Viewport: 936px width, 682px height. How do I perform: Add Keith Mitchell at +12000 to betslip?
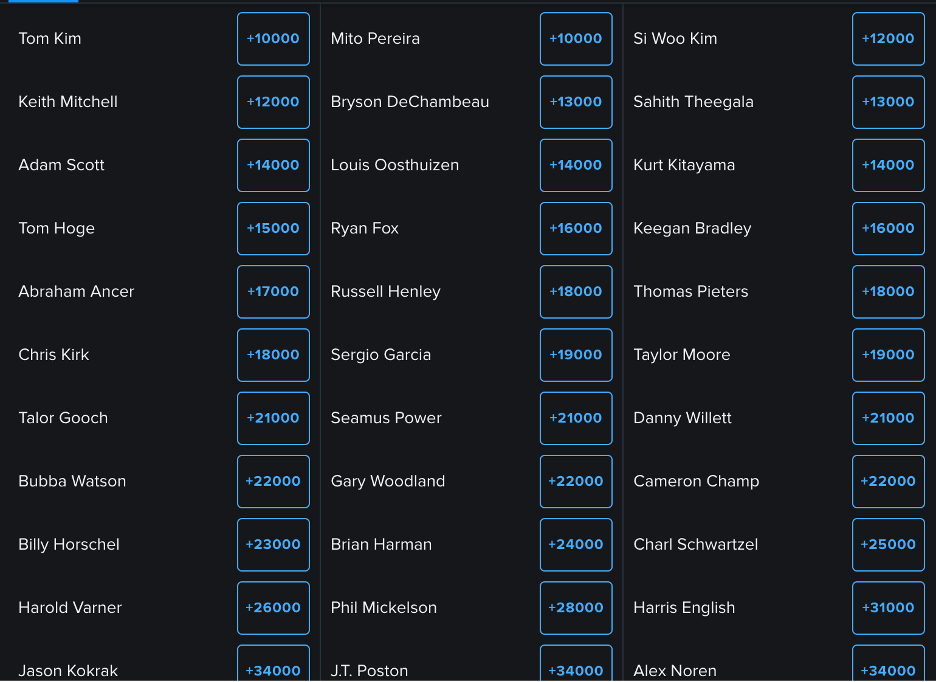tap(273, 102)
